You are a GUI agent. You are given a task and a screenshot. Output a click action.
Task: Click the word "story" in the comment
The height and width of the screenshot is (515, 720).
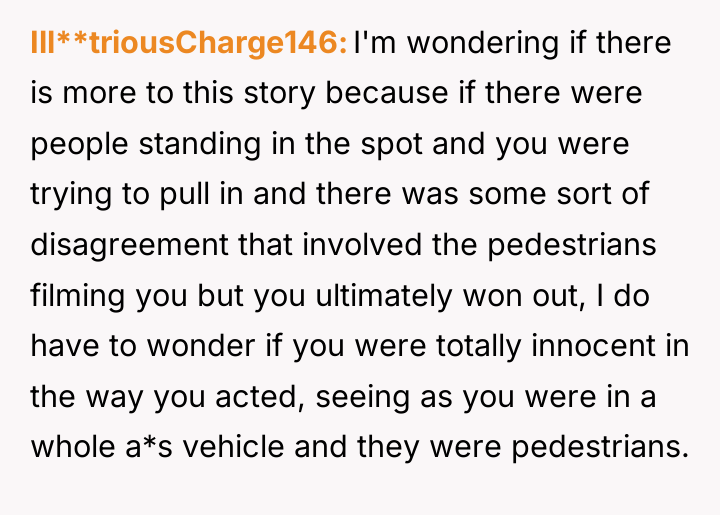279,93
